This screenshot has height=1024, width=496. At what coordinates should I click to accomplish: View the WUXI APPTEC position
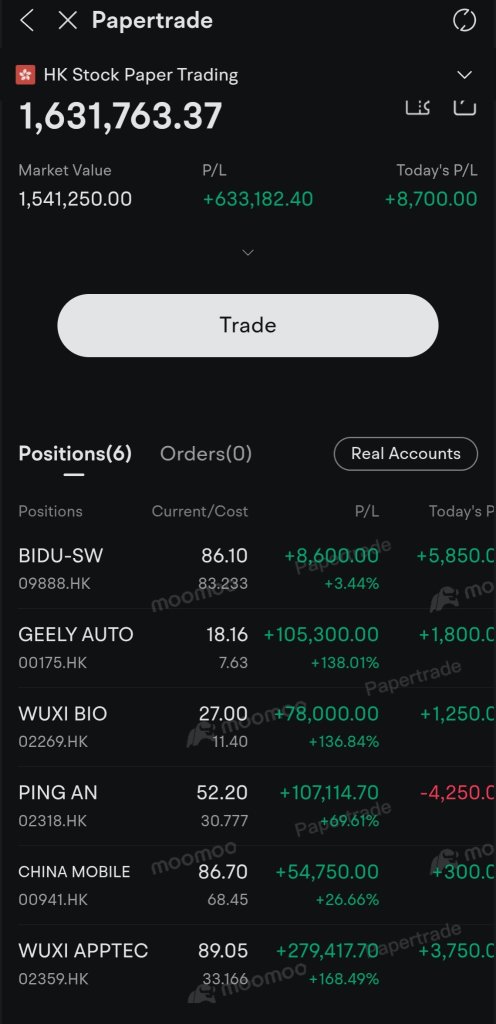248,964
